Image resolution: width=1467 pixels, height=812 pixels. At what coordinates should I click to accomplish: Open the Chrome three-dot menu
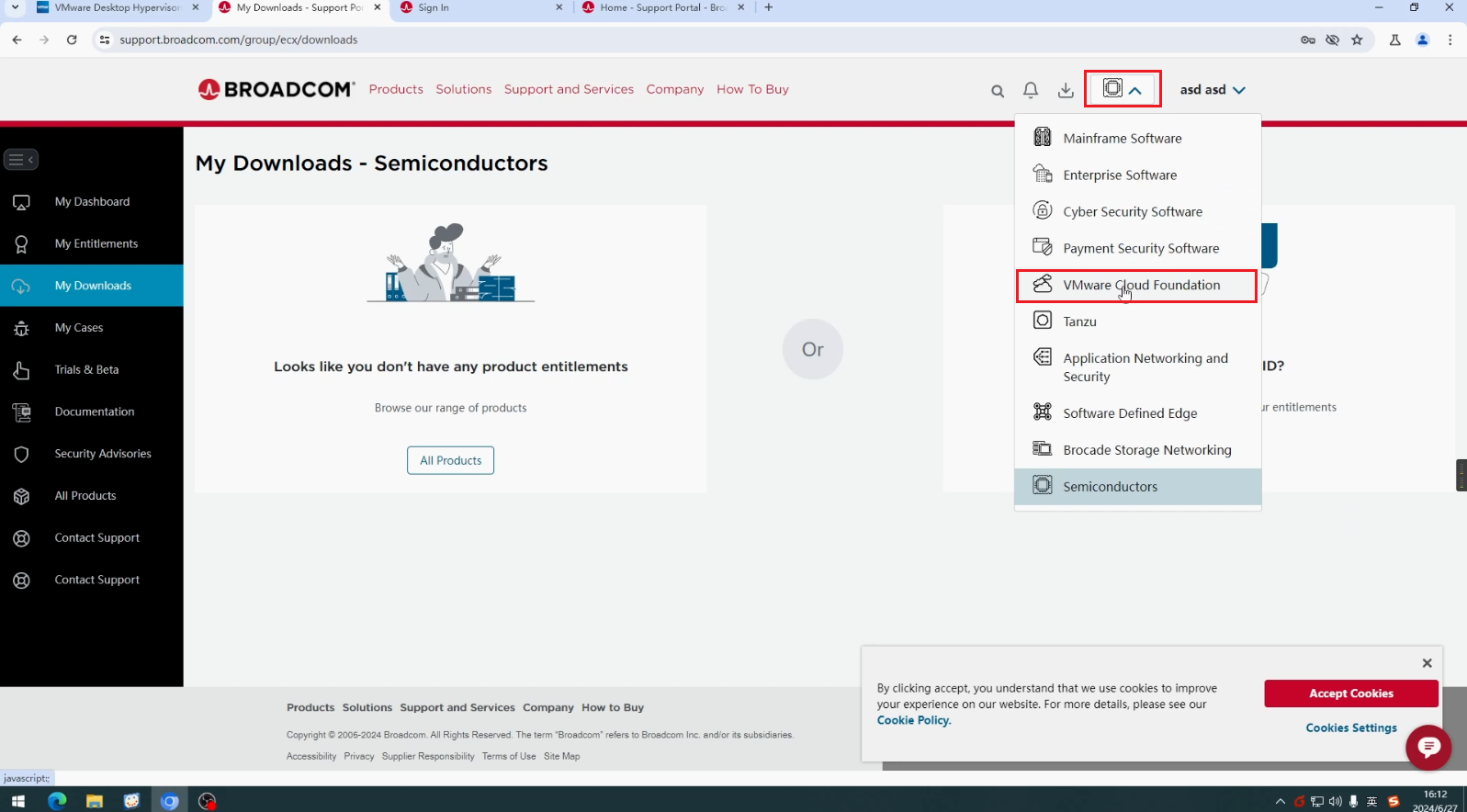coord(1450,39)
